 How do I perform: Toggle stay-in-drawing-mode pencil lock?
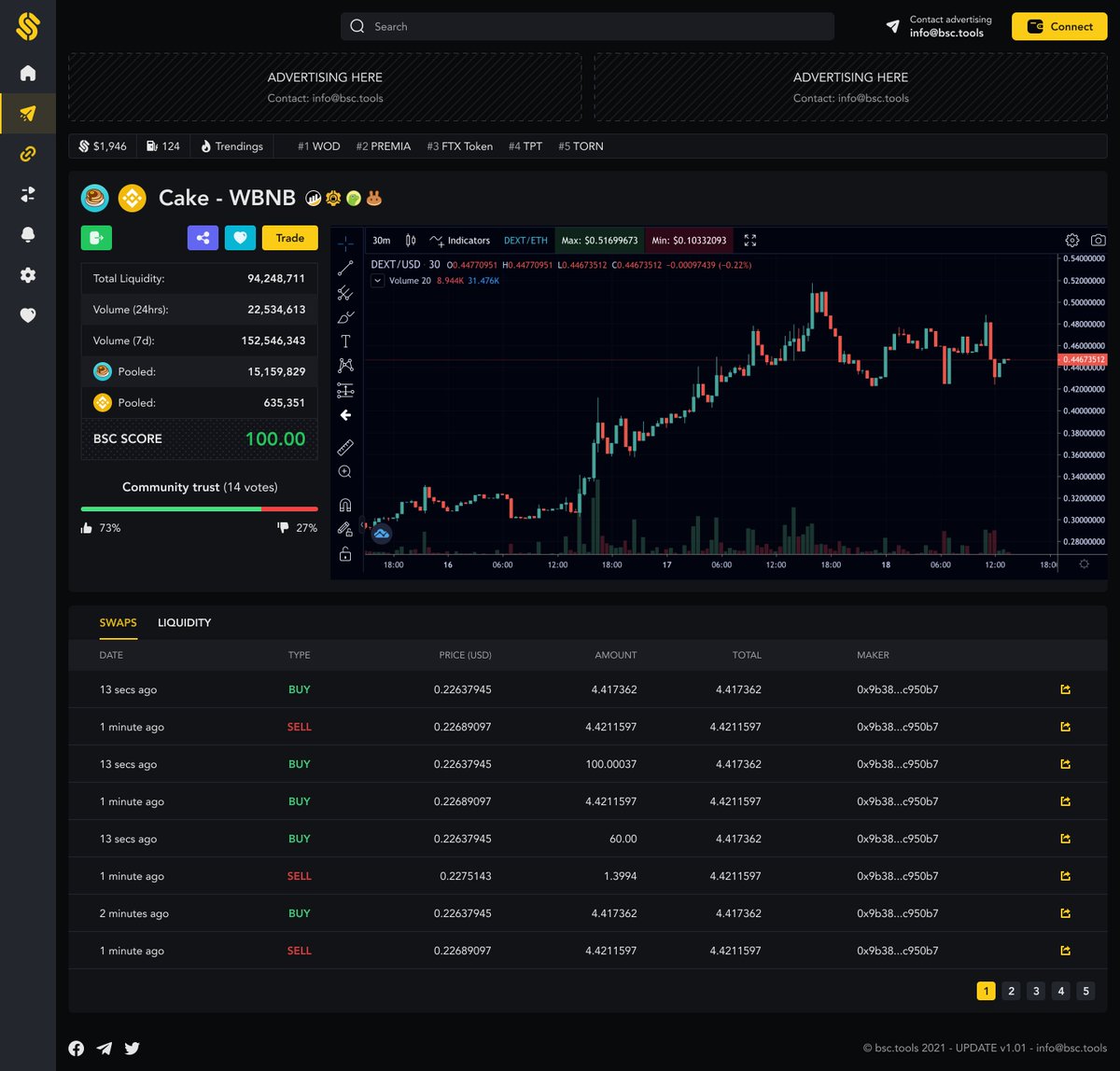[345, 529]
